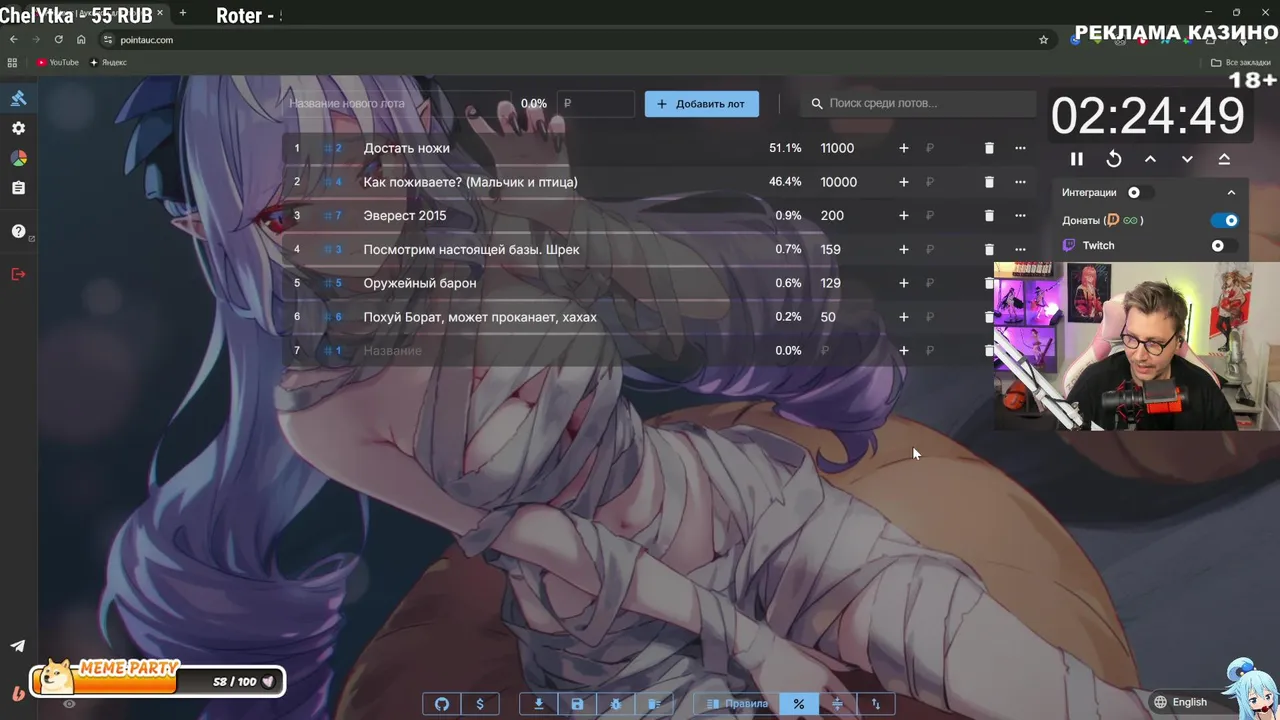Open the Telegram paper plane icon

coord(18,646)
